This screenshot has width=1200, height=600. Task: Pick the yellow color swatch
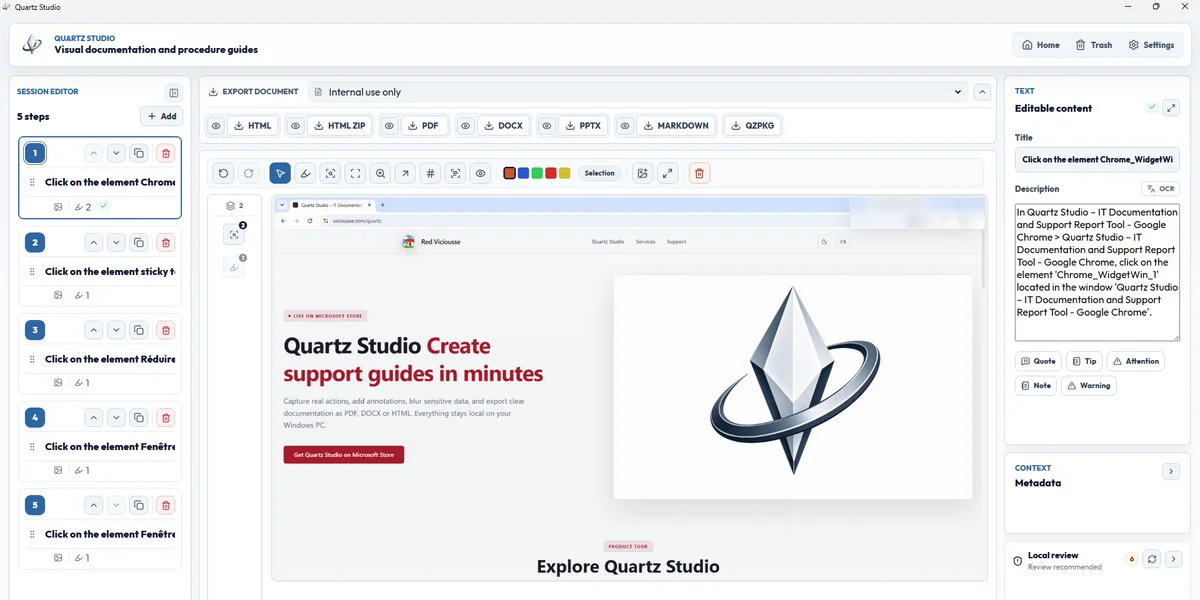point(564,173)
